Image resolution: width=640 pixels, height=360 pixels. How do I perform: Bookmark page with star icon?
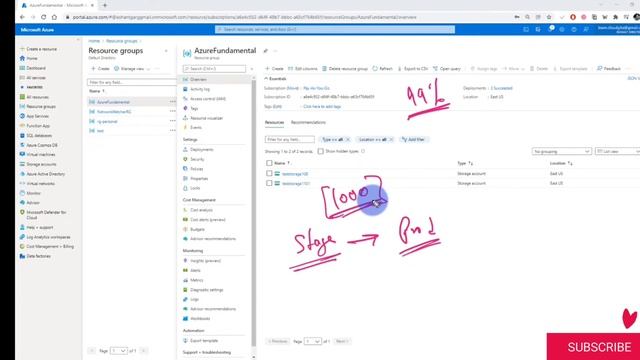(549, 17)
